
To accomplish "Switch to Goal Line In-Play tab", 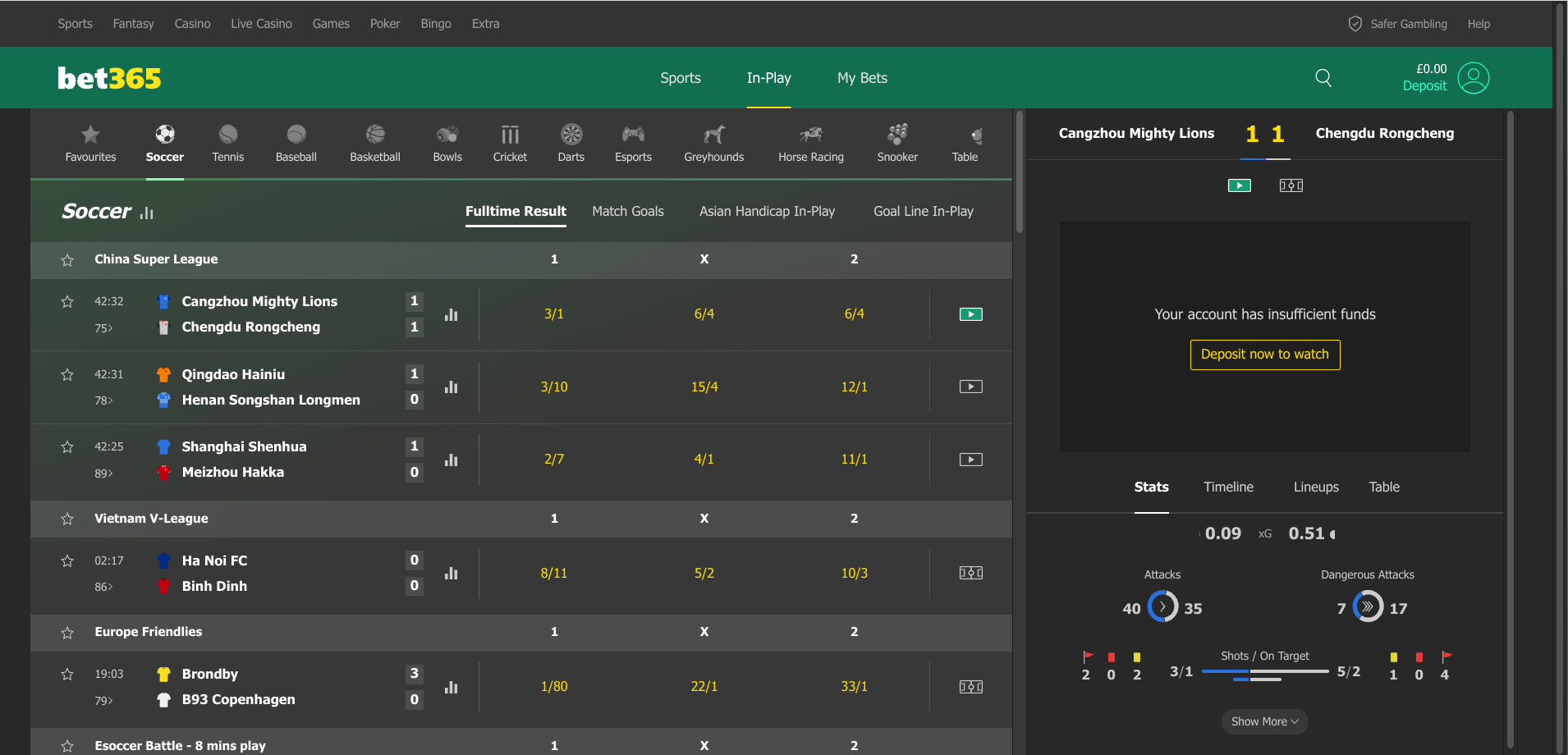I will (x=924, y=211).
